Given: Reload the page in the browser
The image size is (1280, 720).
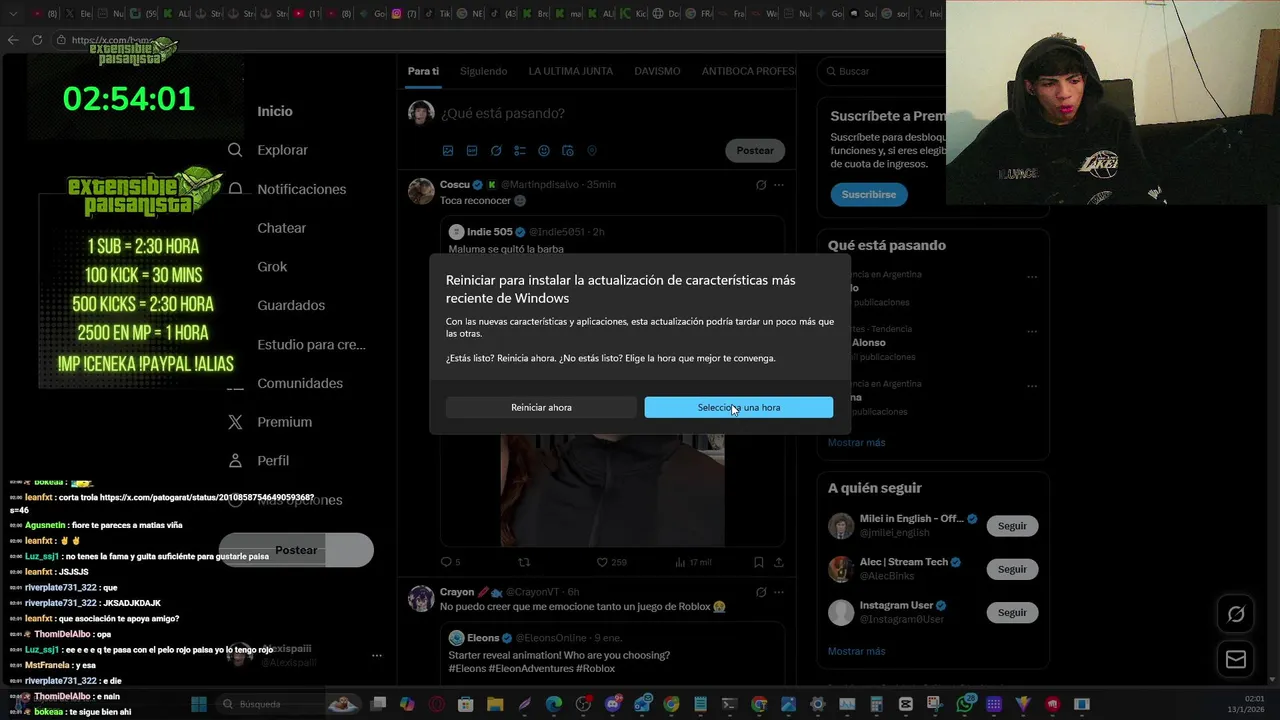Looking at the screenshot, I should (x=37, y=40).
